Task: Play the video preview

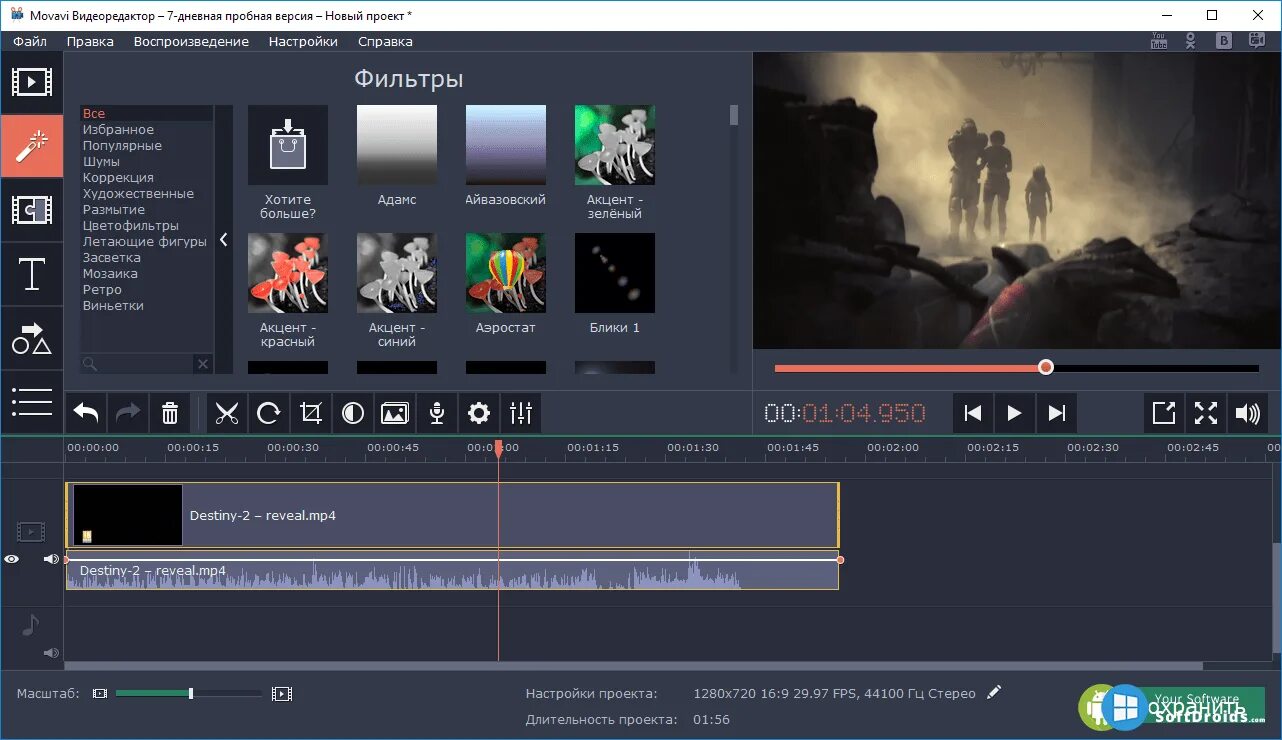Action: point(1014,413)
